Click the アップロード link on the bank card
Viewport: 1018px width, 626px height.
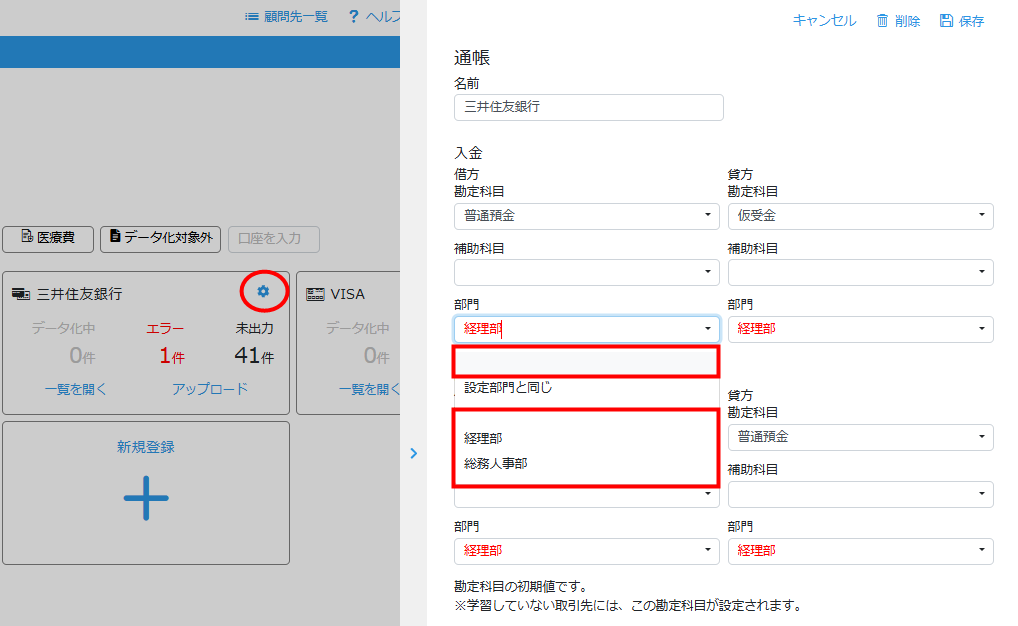pyautogui.click(x=210, y=389)
